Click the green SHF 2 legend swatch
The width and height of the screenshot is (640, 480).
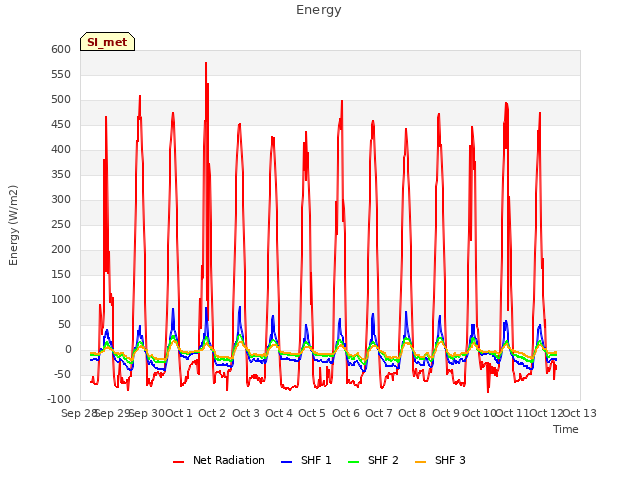click(x=353, y=462)
